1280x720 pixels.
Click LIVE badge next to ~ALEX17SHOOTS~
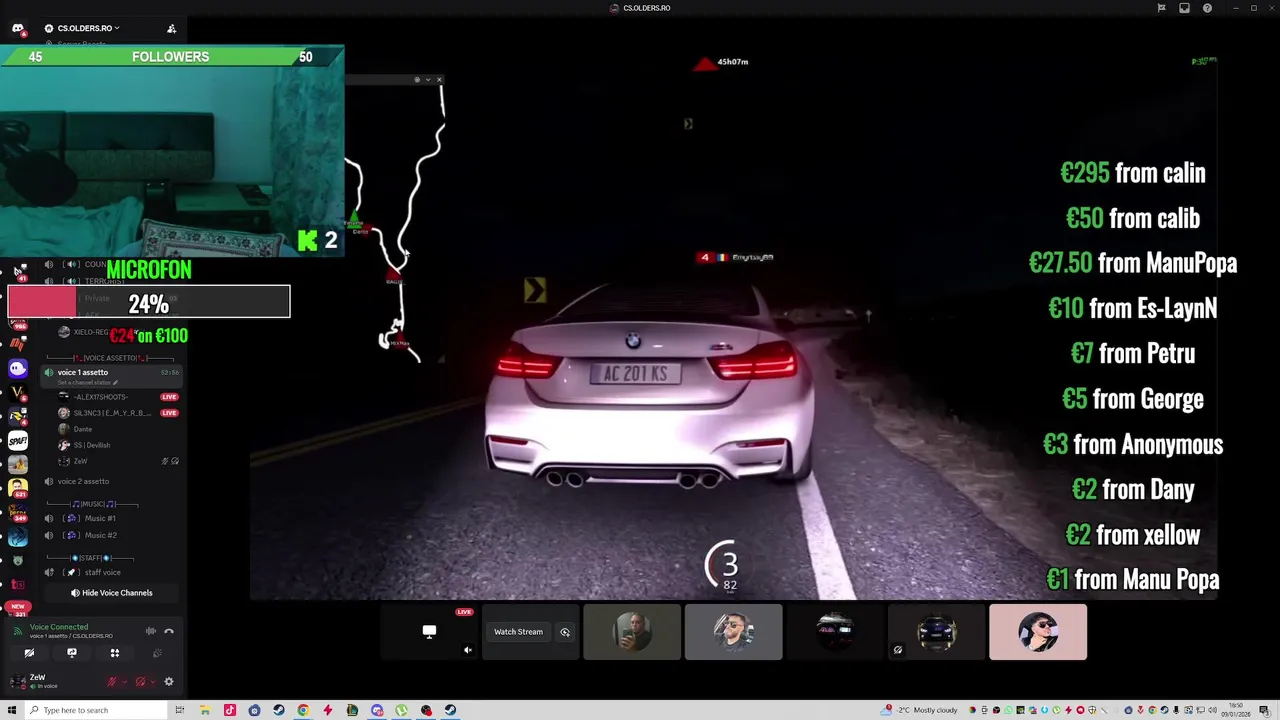click(169, 397)
